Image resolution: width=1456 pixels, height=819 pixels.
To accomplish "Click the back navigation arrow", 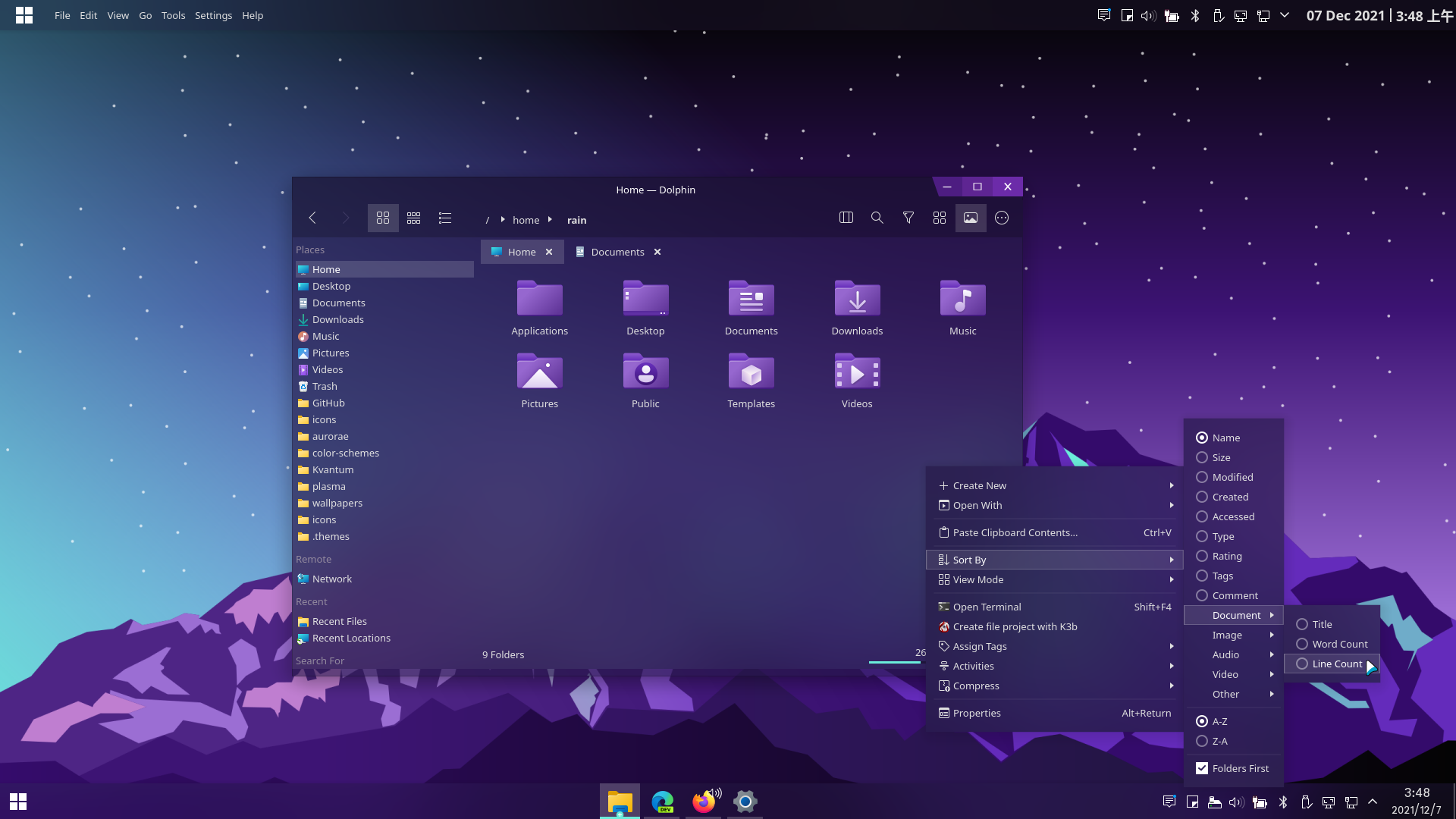I will [x=312, y=218].
